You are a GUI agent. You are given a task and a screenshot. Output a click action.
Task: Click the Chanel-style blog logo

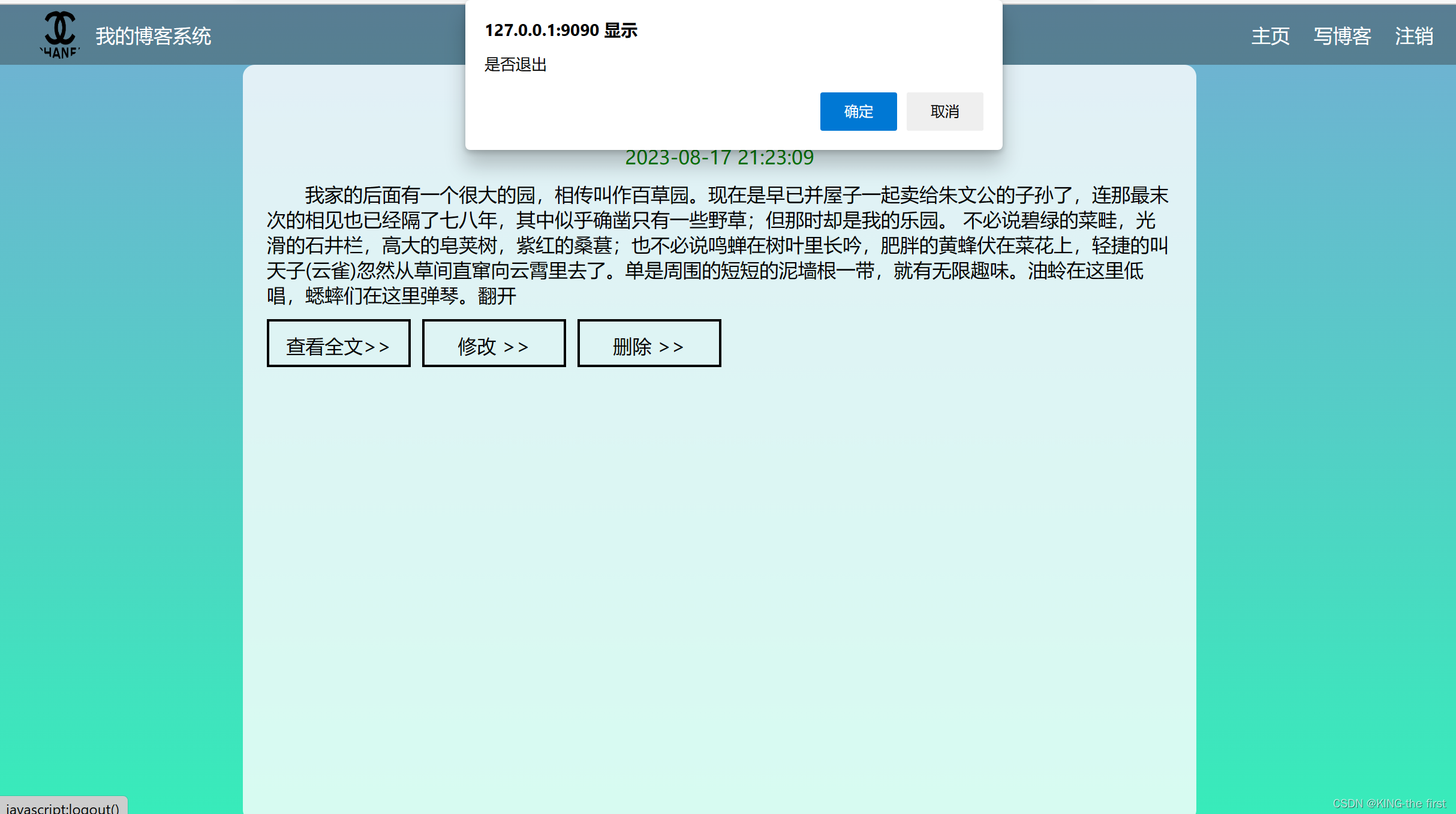[59, 35]
